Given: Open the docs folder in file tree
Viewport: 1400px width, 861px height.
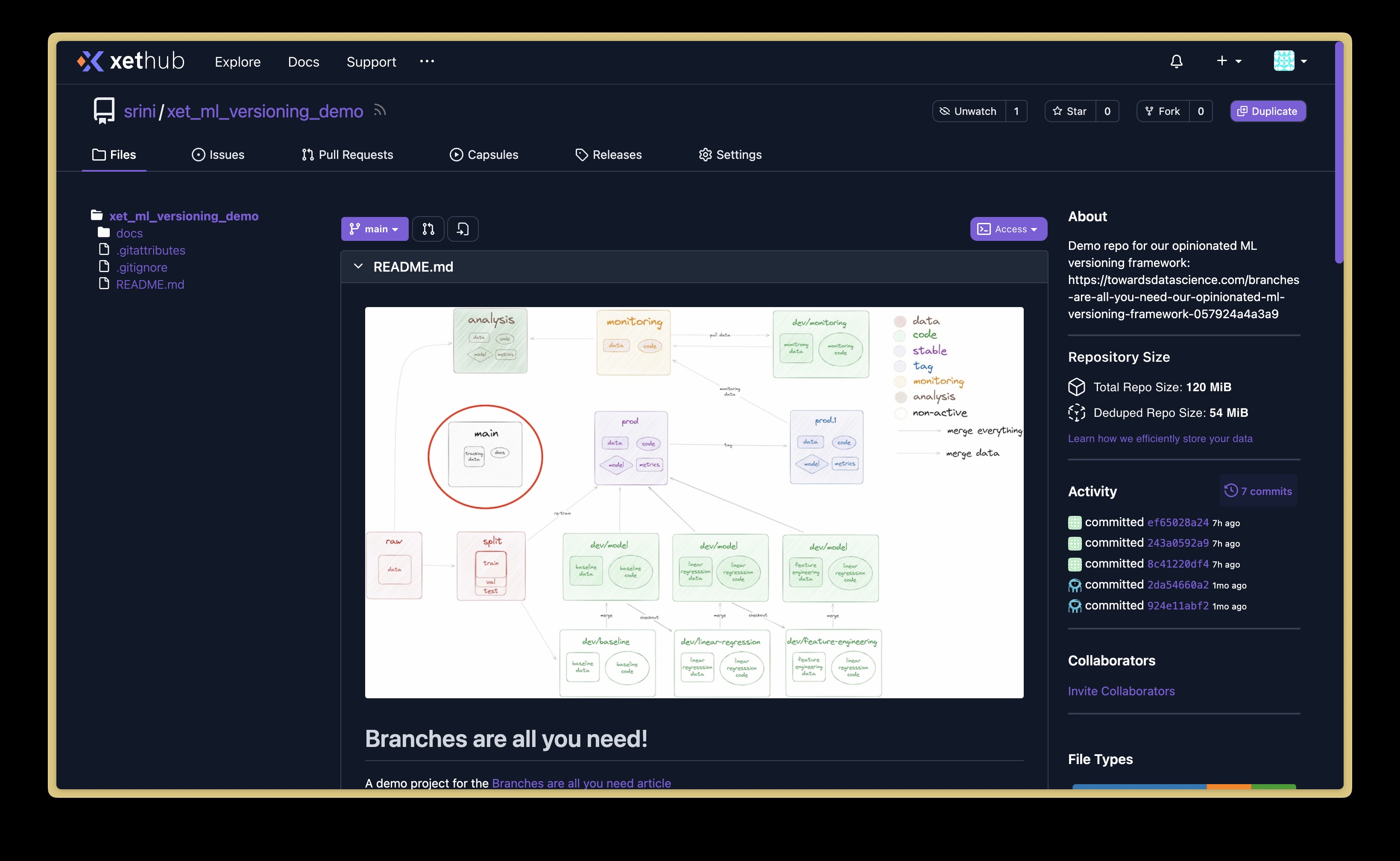Looking at the screenshot, I should point(129,233).
